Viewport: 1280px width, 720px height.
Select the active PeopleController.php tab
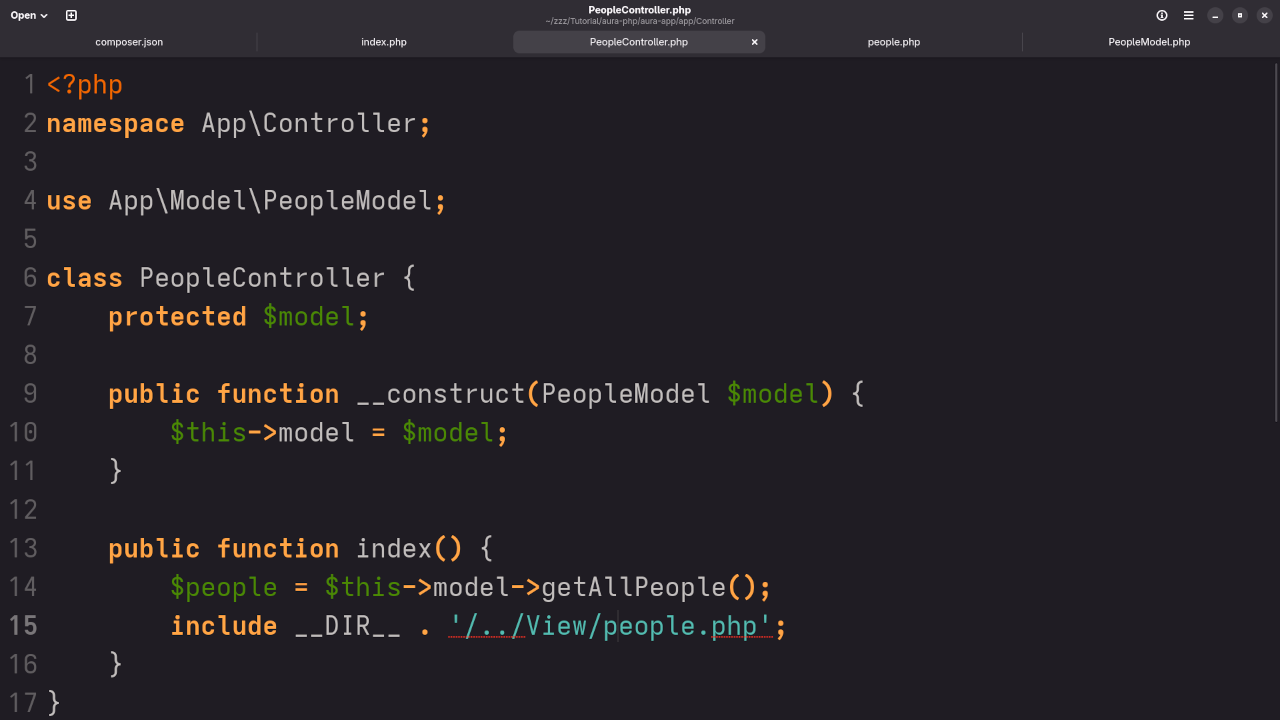[x=639, y=42]
